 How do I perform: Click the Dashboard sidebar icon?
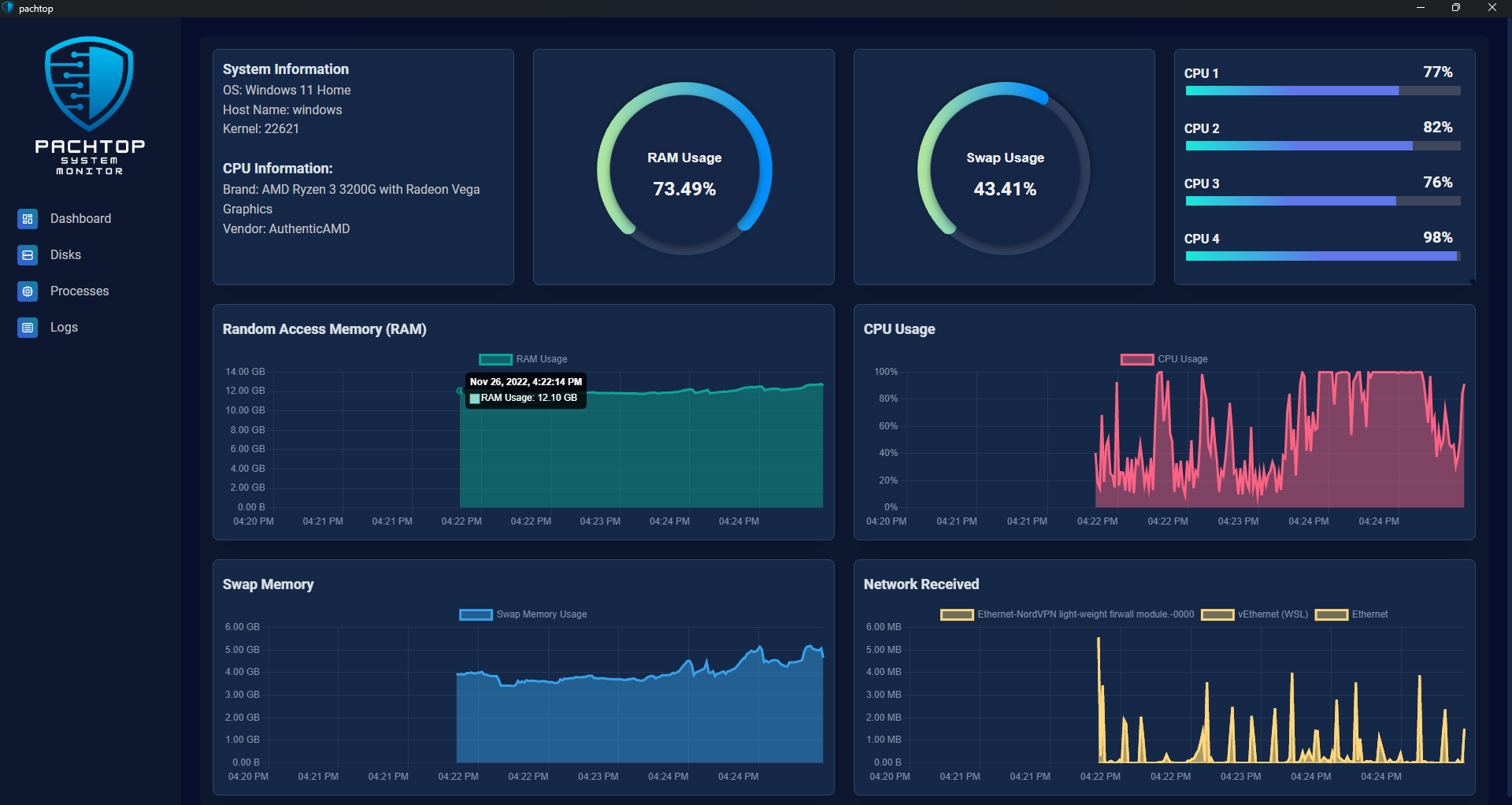pos(28,219)
